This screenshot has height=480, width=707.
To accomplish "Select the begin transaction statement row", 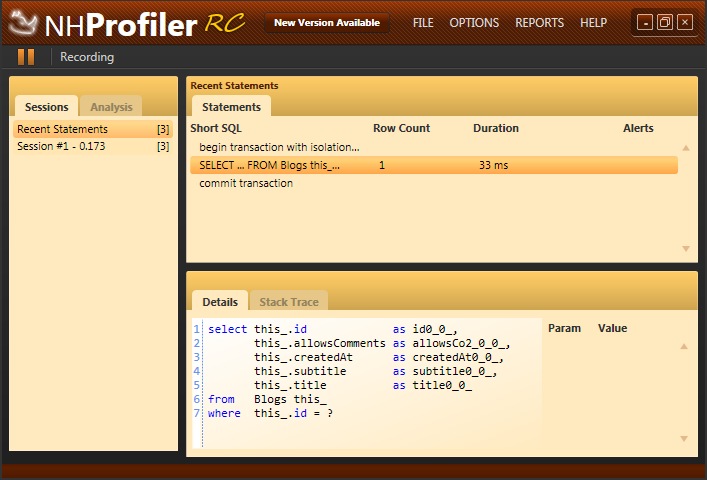I will tap(434, 147).
